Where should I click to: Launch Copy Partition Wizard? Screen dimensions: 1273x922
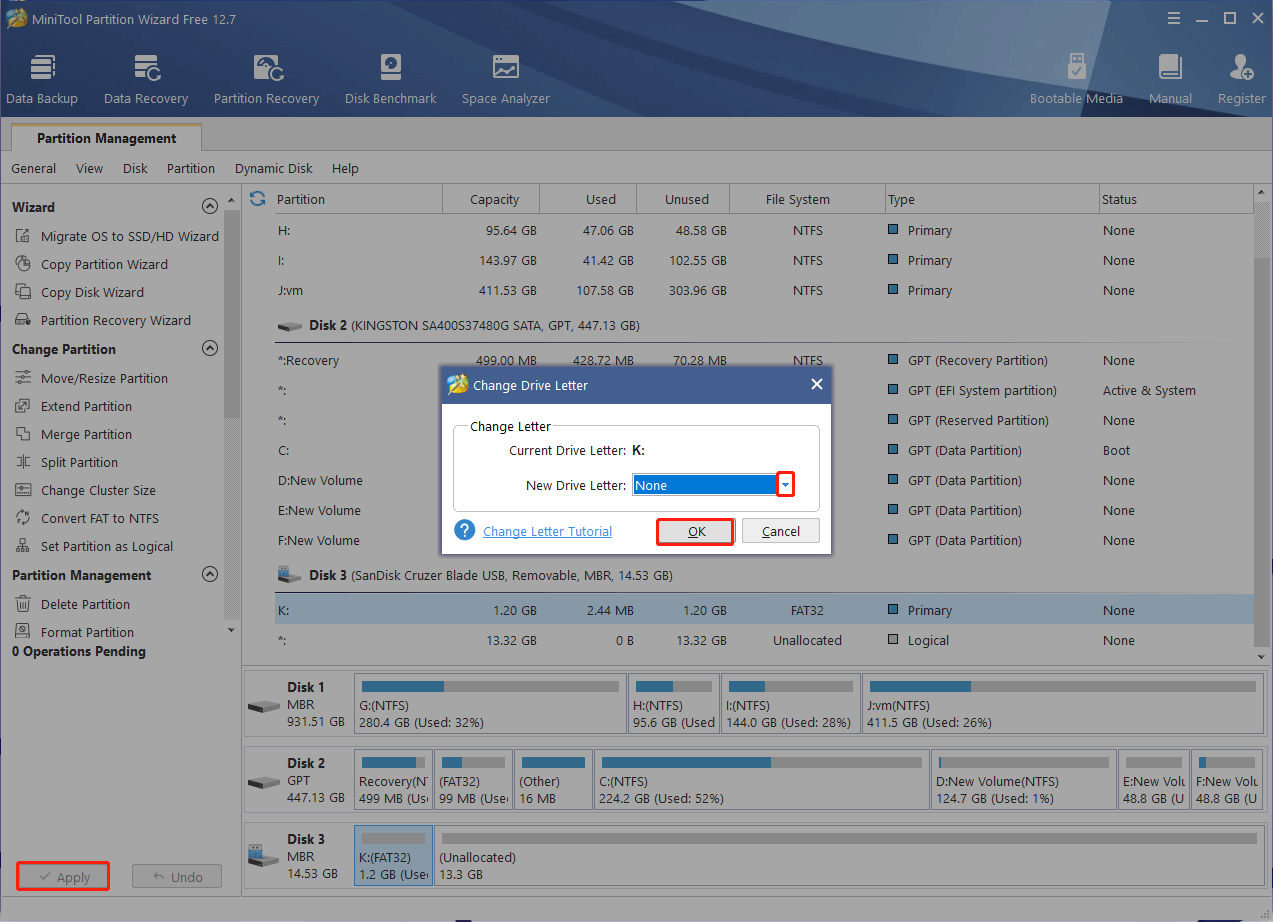click(92, 265)
